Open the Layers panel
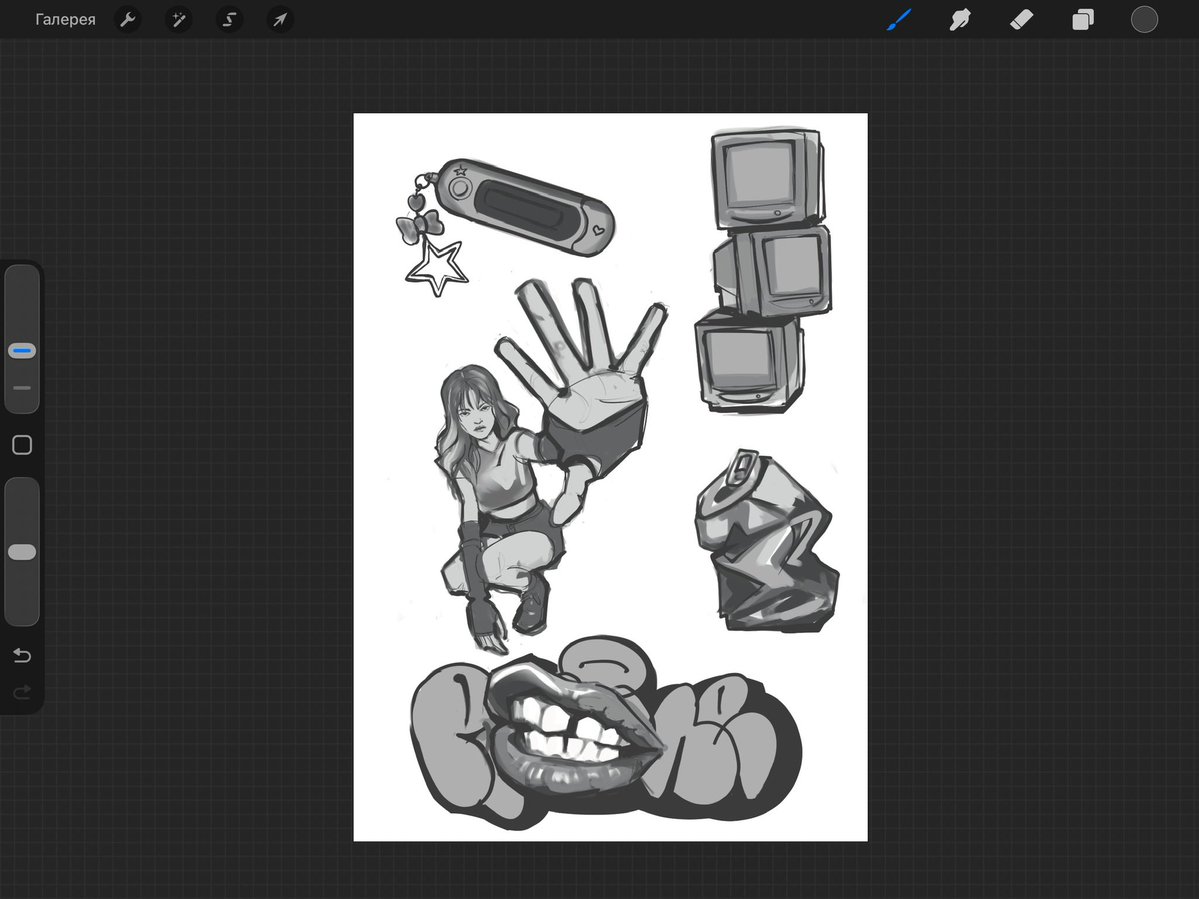Image resolution: width=1199 pixels, height=899 pixels. point(1083,20)
